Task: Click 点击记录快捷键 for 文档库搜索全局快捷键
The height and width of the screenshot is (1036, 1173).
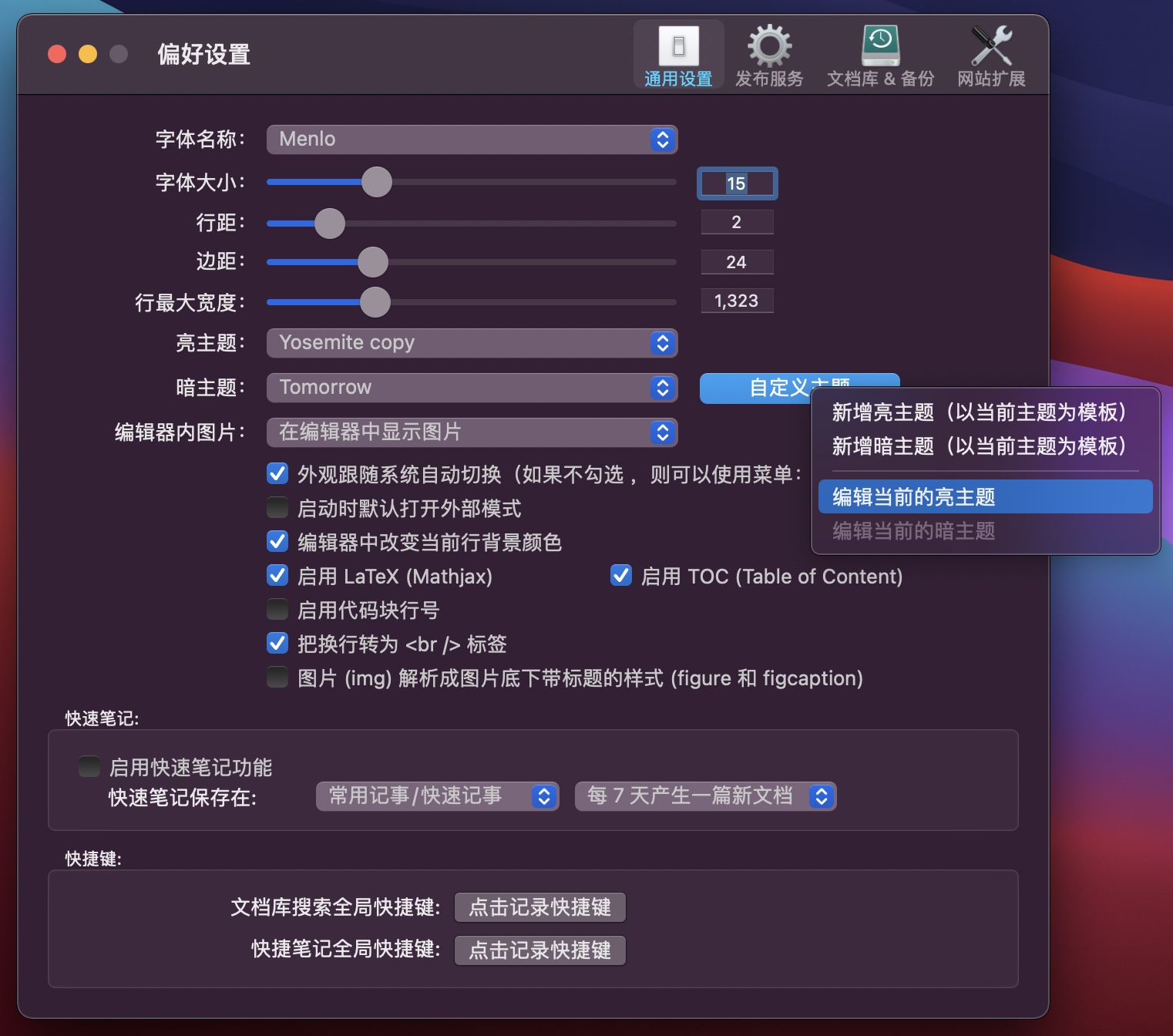Action: point(539,907)
